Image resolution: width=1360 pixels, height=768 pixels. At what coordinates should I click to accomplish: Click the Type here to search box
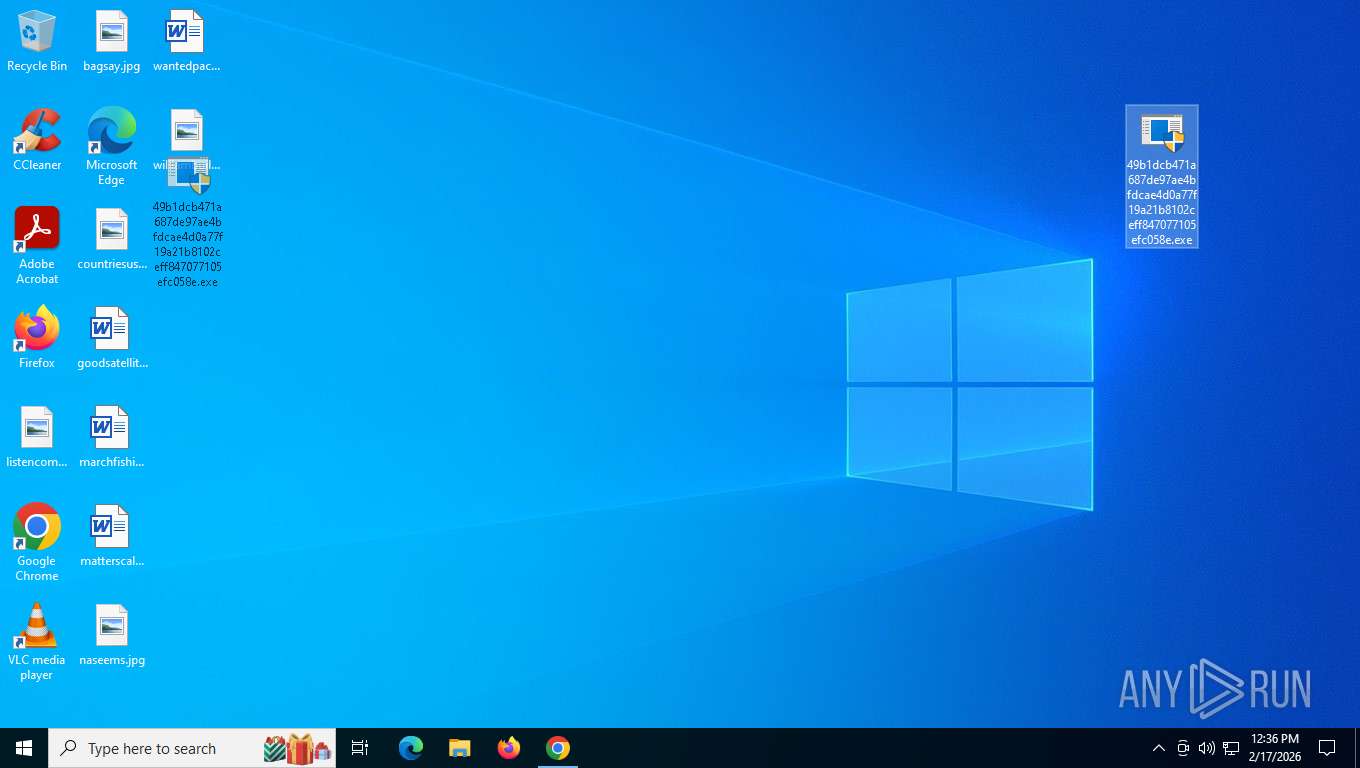click(x=192, y=748)
